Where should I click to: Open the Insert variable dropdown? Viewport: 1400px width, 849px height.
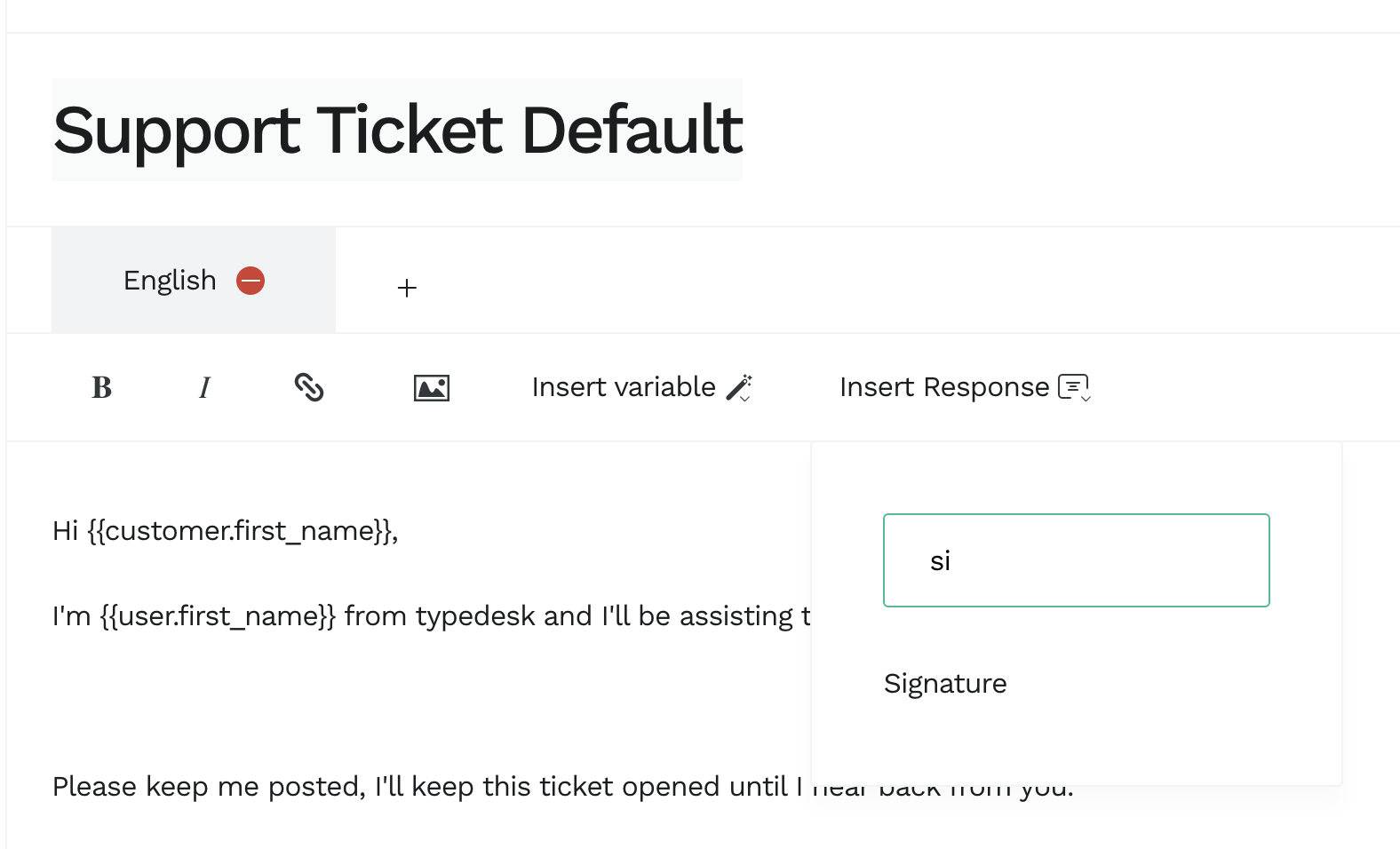tap(624, 387)
